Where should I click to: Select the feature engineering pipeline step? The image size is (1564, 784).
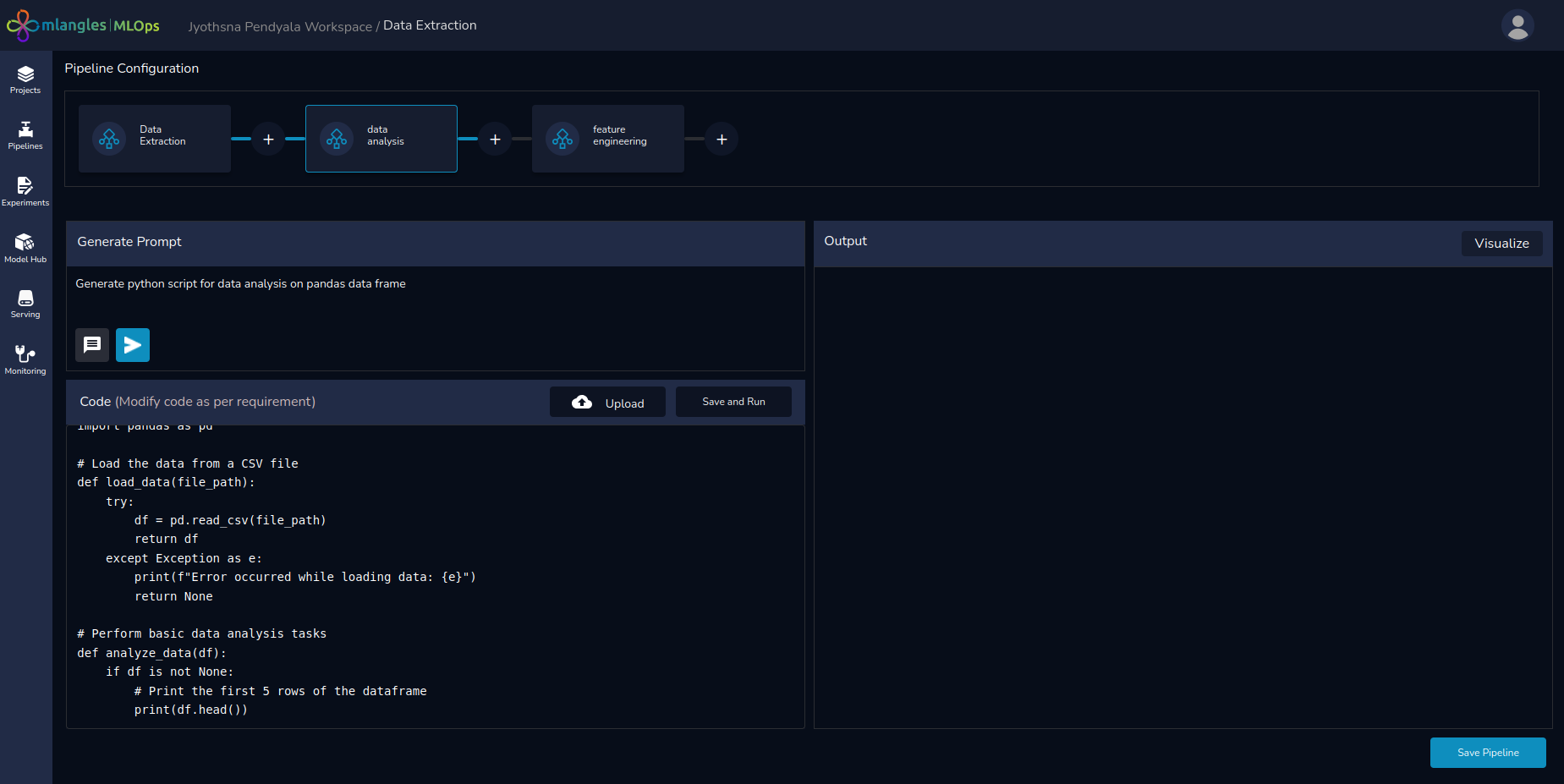[608, 139]
